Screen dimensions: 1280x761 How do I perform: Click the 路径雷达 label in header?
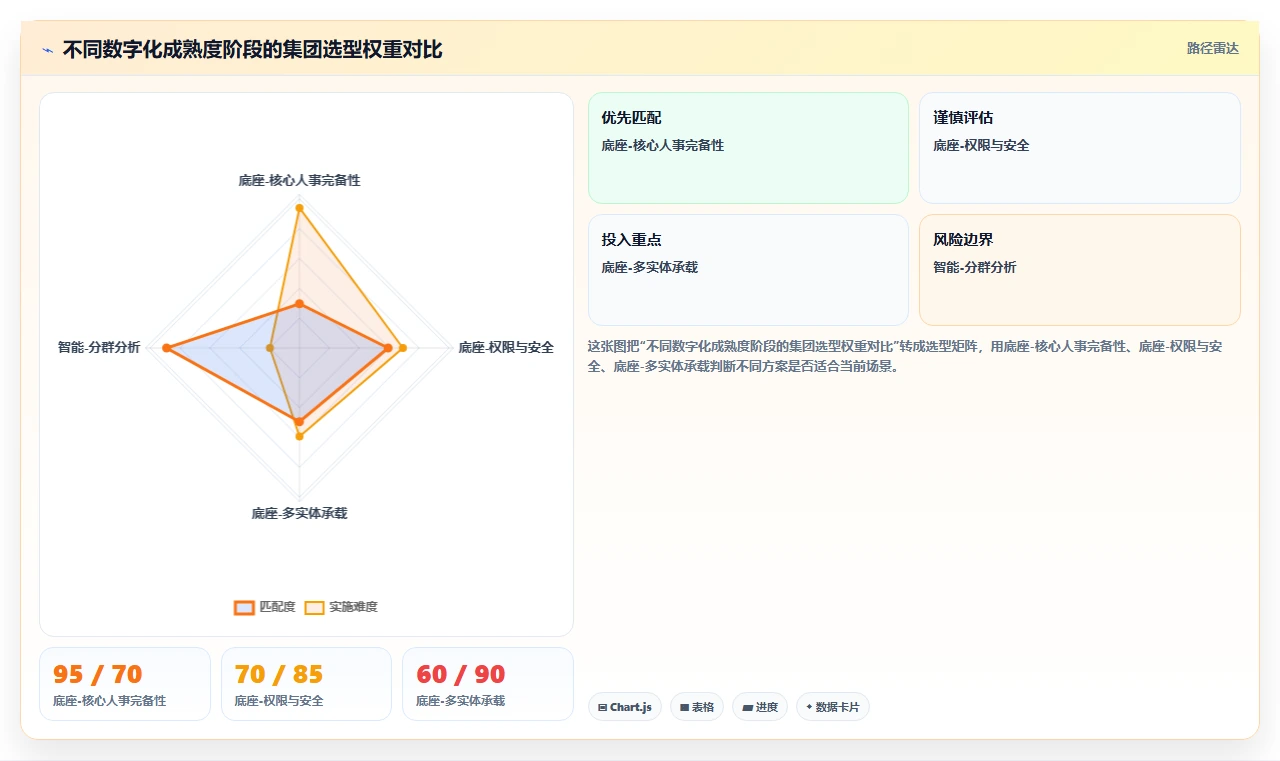point(1213,48)
